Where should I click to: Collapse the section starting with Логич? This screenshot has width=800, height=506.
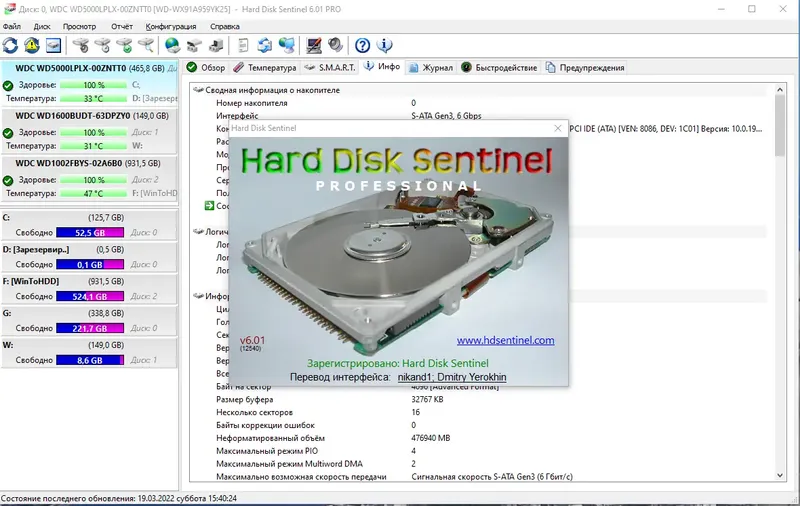click(197, 232)
